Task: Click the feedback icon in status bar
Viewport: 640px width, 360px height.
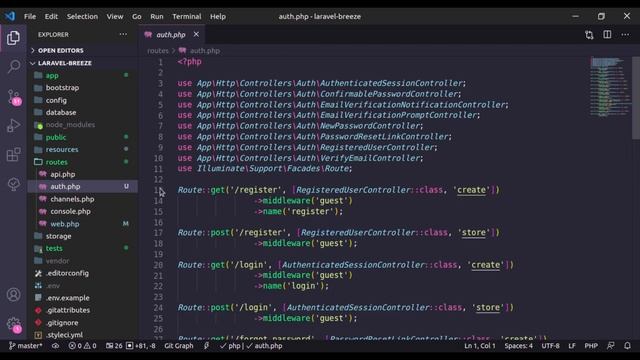Action: (611, 346)
